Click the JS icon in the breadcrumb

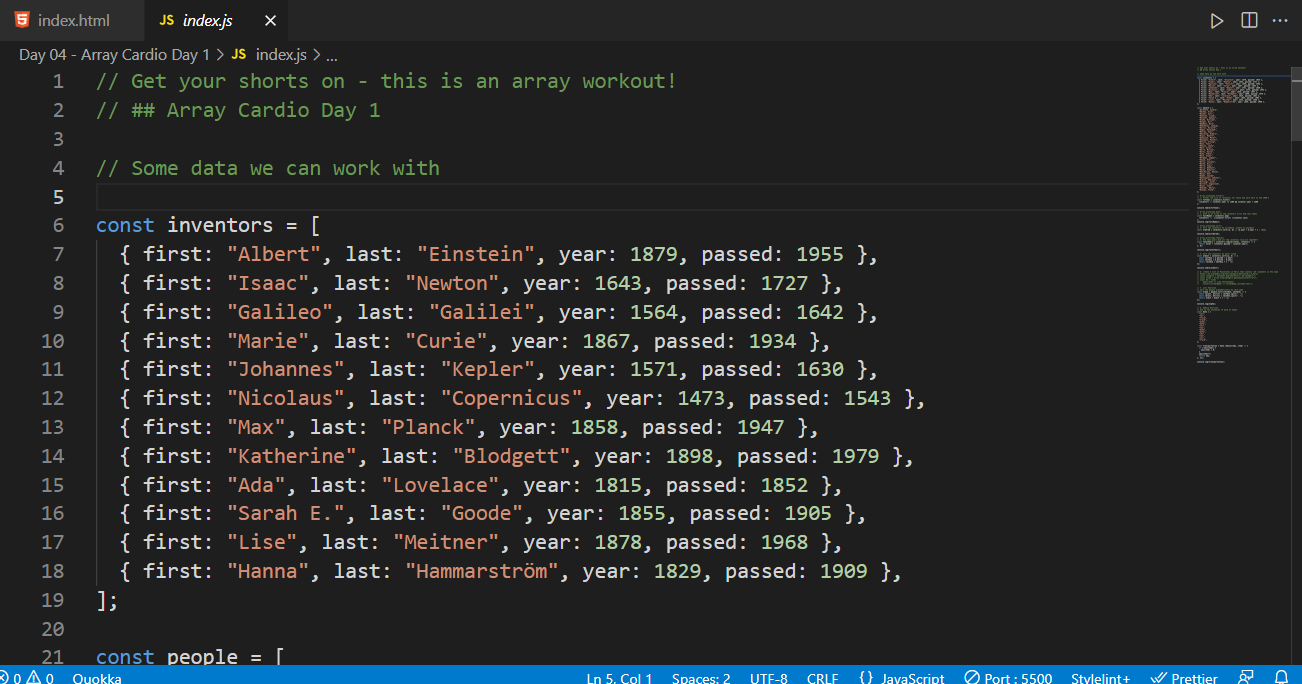click(x=238, y=54)
